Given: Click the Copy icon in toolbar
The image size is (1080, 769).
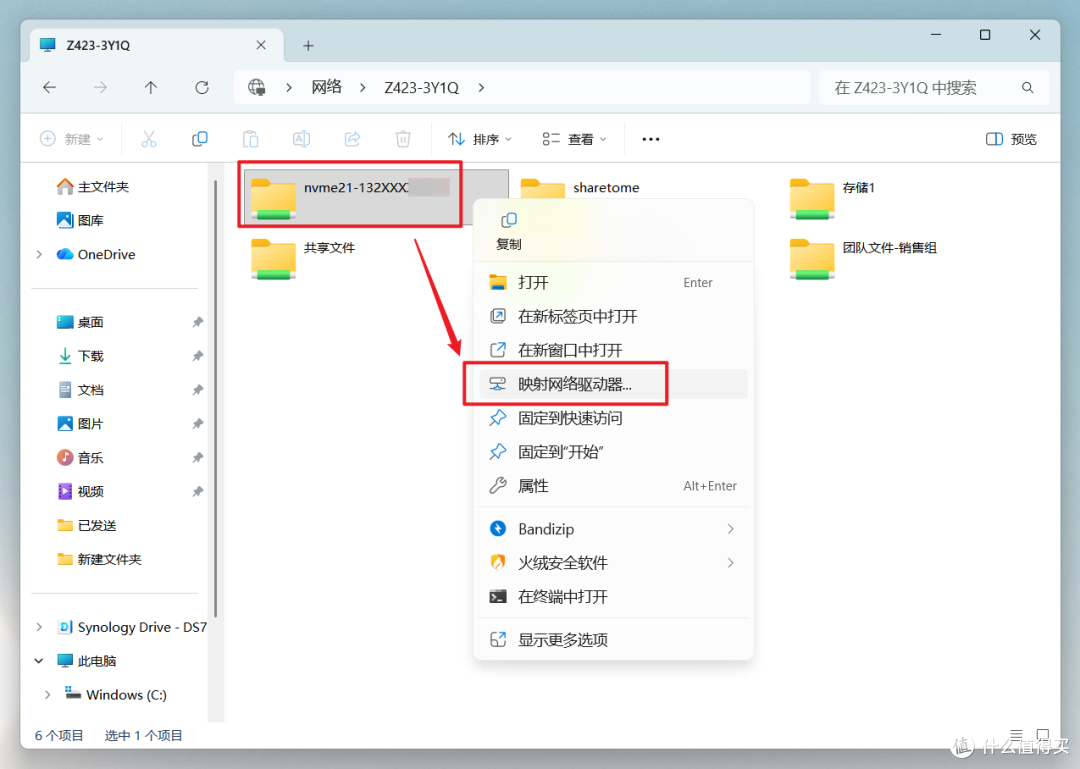Looking at the screenshot, I should (200, 139).
